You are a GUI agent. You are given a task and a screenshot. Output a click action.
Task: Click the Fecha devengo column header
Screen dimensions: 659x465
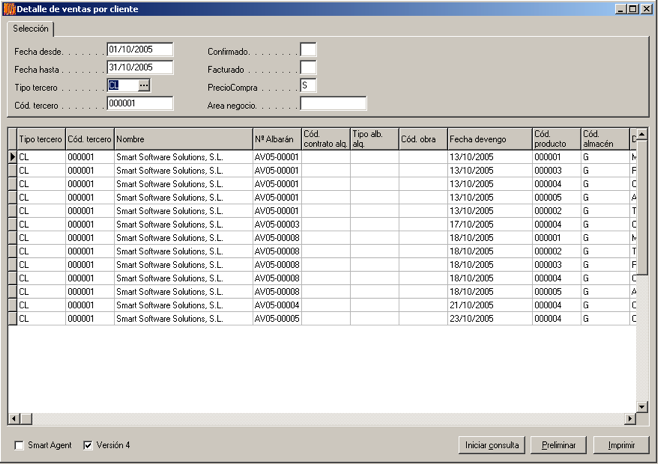pyautogui.click(x=488, y=139)
